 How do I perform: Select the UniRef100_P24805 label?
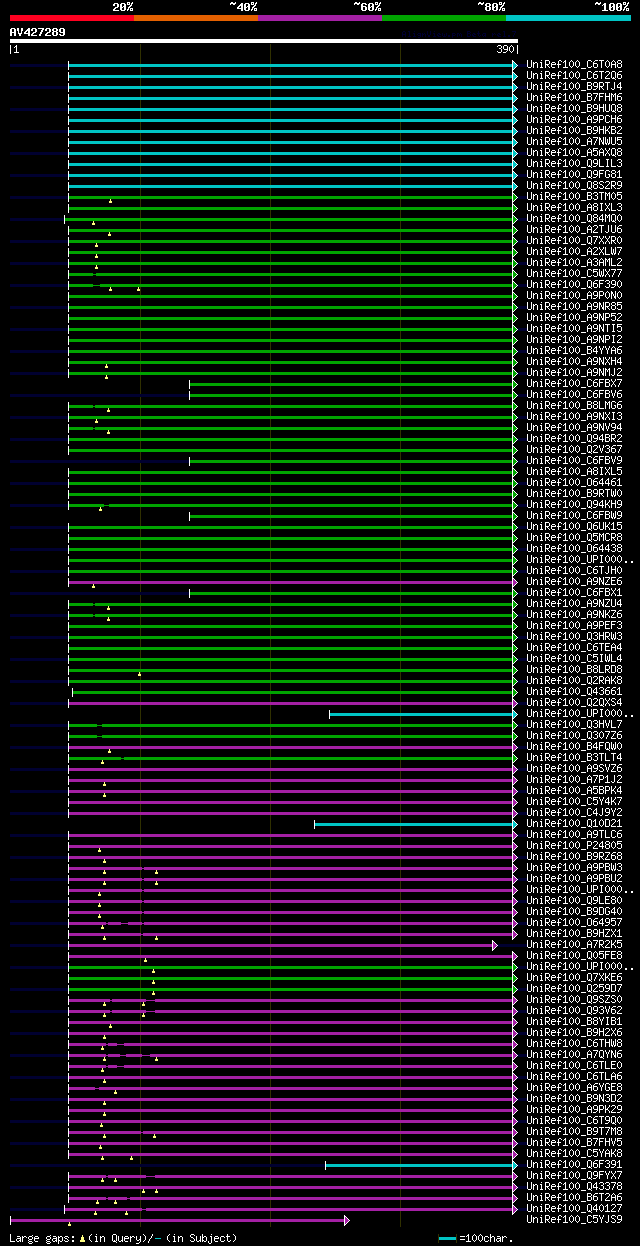[574, 845]
